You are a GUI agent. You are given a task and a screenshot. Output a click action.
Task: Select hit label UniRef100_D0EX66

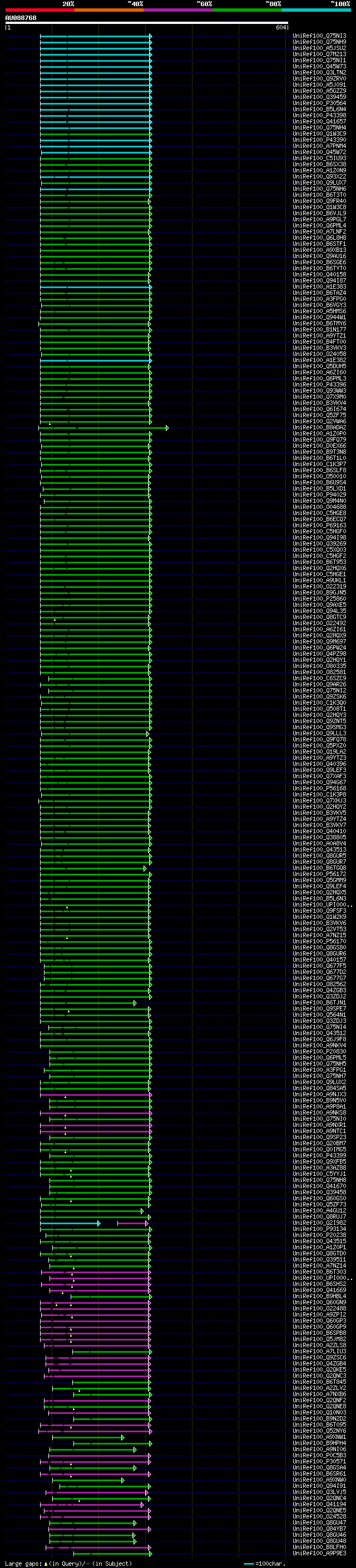(x=319, y=446)
